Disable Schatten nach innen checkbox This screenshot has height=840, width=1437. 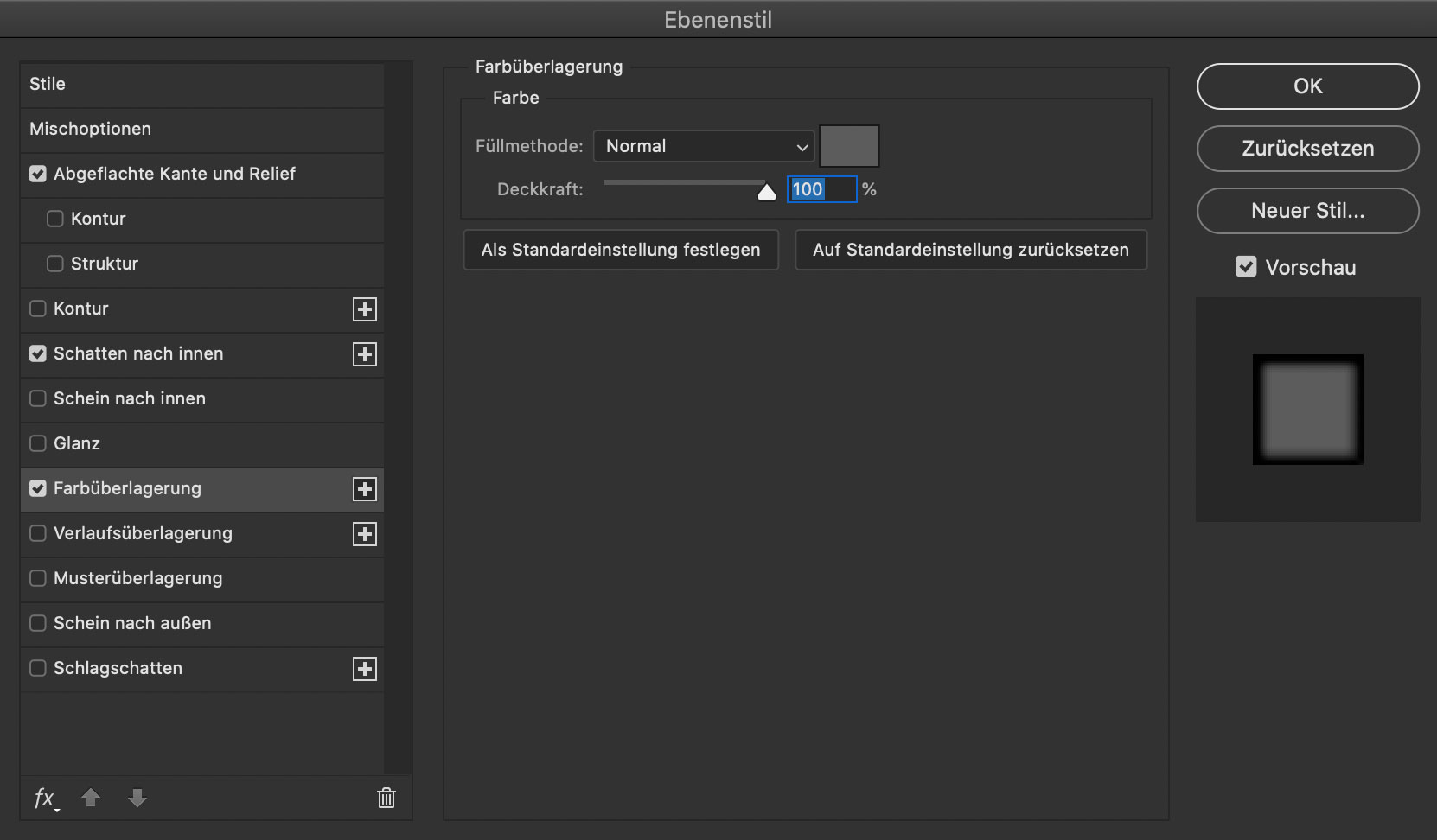38,353
